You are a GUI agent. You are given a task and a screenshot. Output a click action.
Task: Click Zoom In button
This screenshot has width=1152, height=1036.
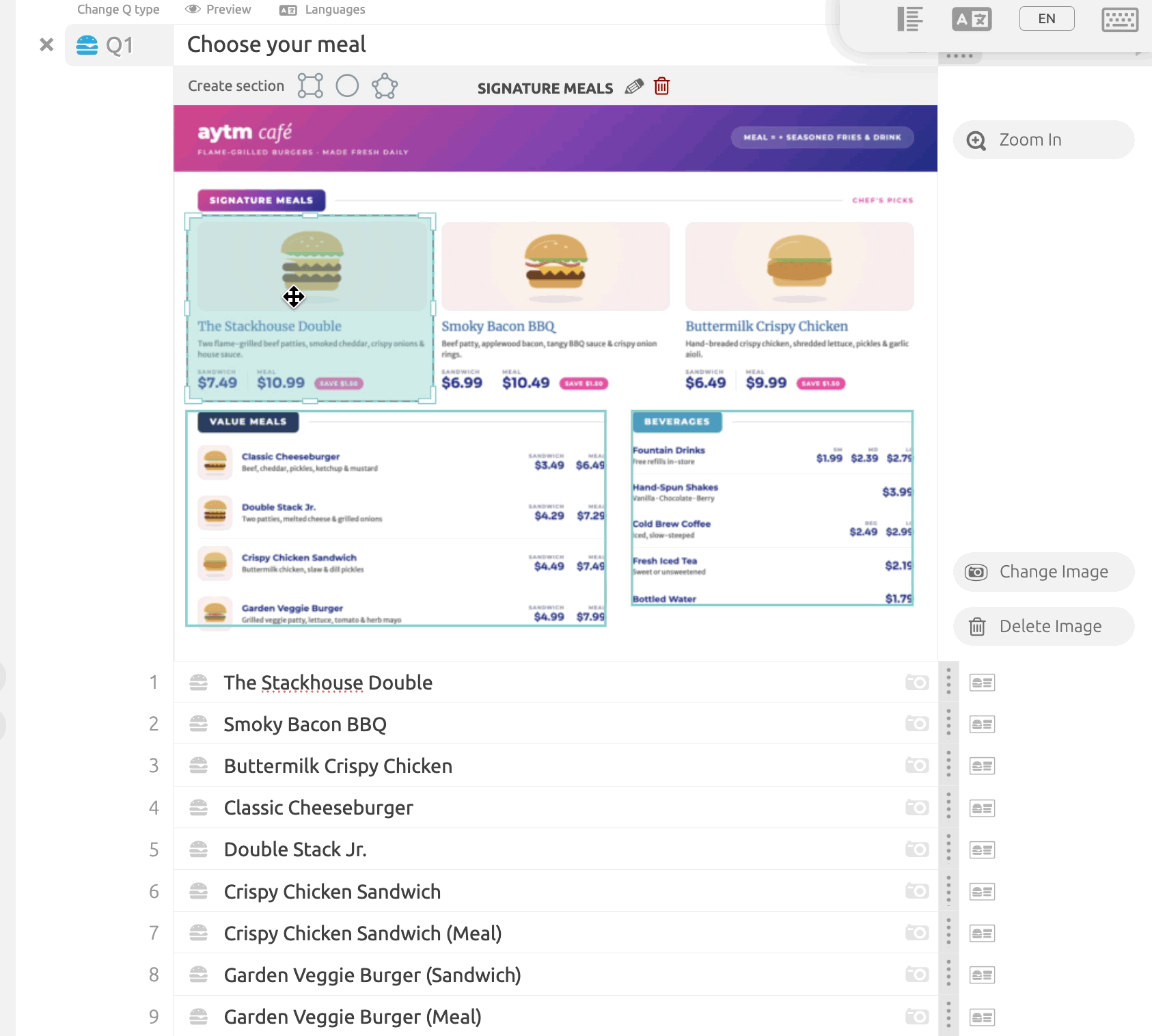(1044, 140)
